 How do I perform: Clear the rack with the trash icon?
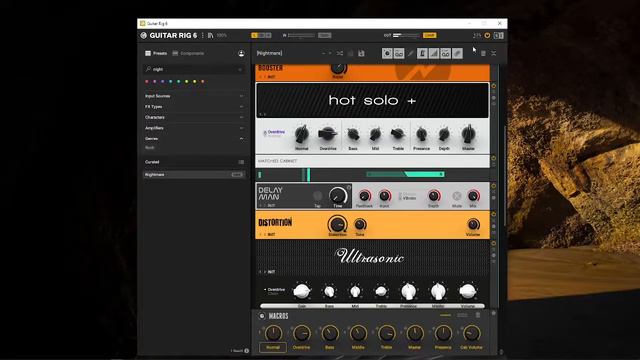coord(483,53)
